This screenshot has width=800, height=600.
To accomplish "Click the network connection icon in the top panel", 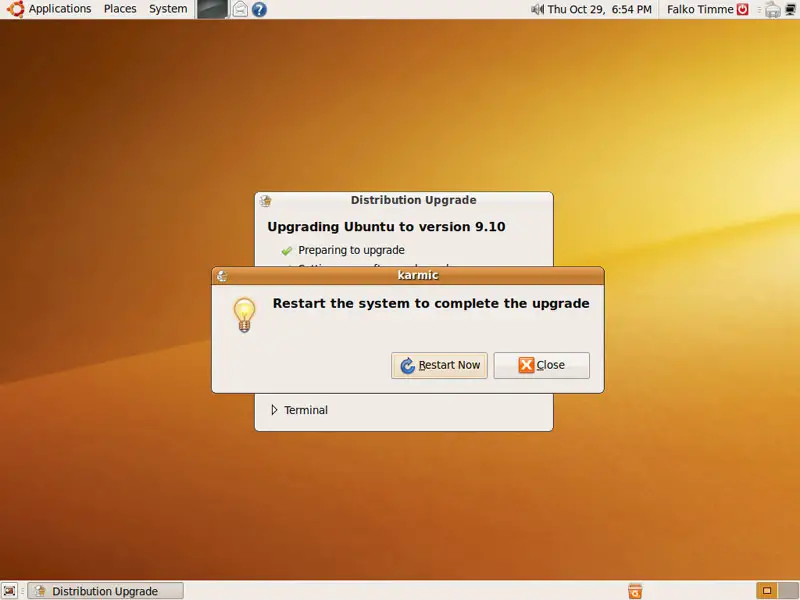I will click(790, 9).
